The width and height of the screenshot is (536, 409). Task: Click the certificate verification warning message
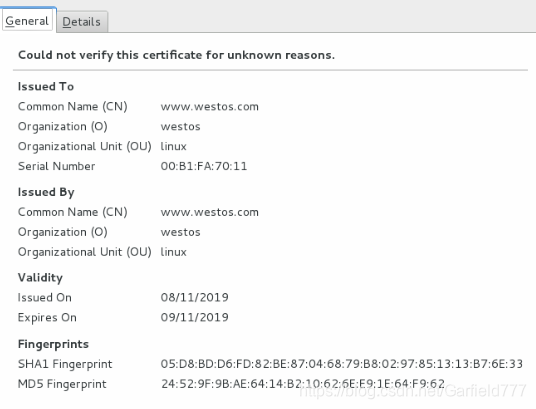176,55
